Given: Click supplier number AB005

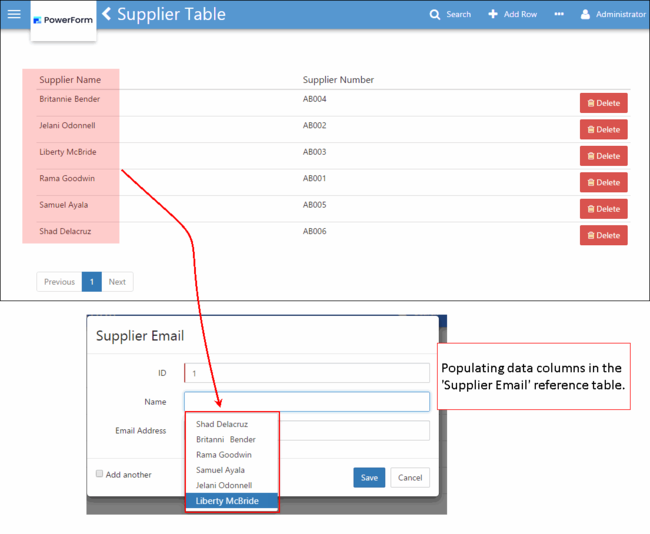Looking at the screenshot, I should (x=314, y=205).
